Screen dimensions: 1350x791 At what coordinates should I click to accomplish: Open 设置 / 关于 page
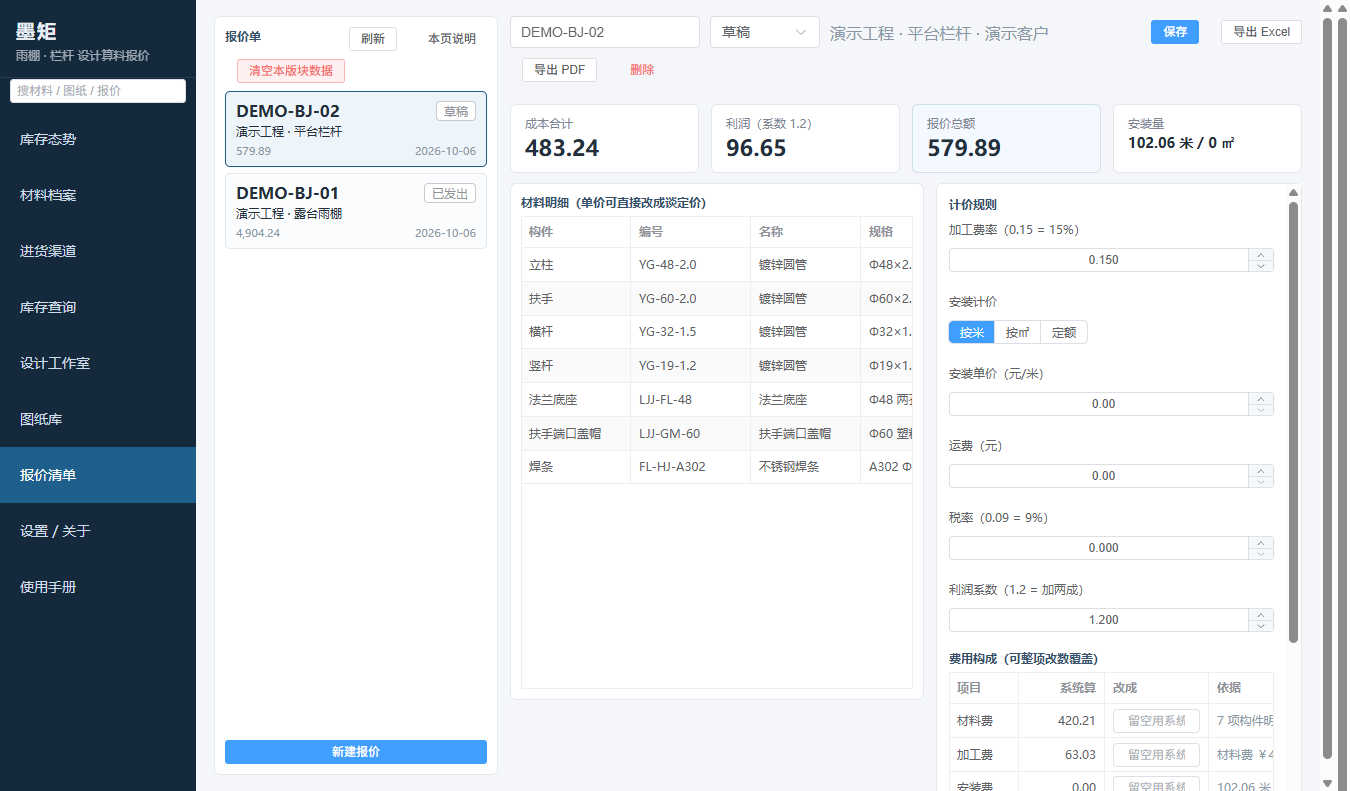pos(98,531)
